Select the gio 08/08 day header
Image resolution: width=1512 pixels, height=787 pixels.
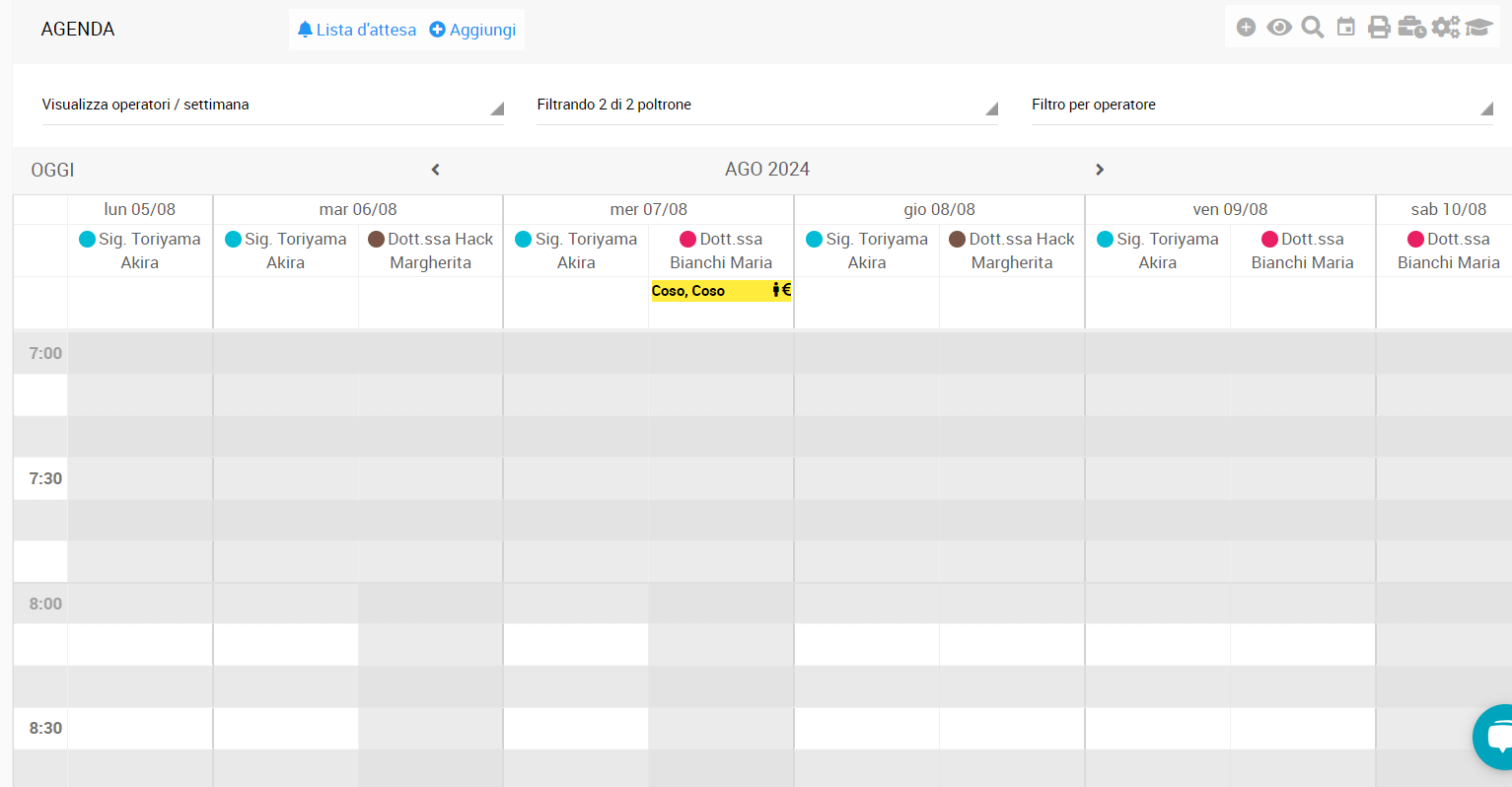tap(939, 209)
